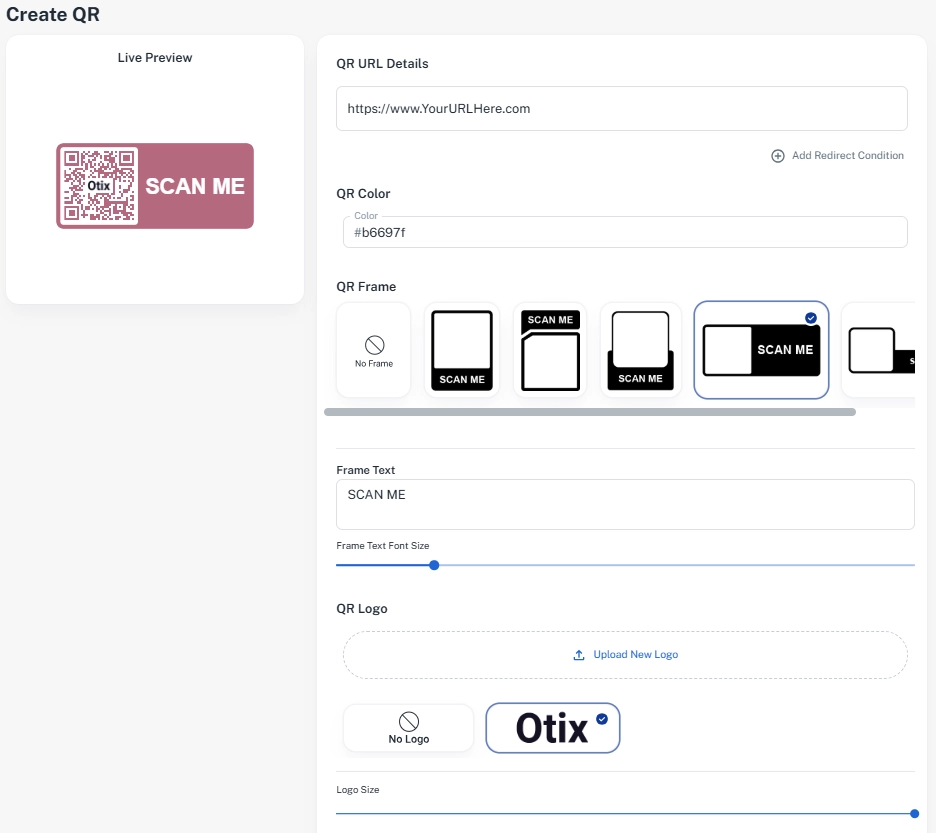Select the horizontal frame with SCAN ME on right
This screenshot has width=936, height=833.
pyautogui.click(x=761, y=350)
